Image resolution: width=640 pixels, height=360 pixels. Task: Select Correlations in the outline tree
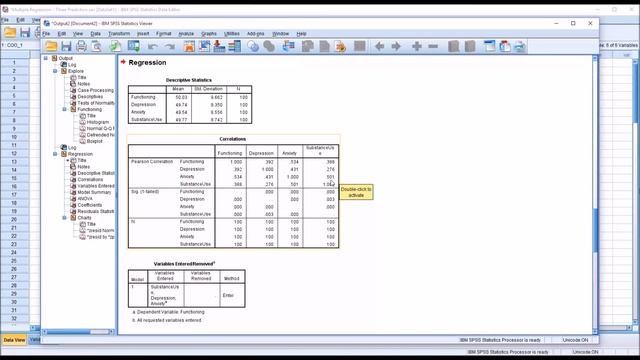(x=90, y=180)
